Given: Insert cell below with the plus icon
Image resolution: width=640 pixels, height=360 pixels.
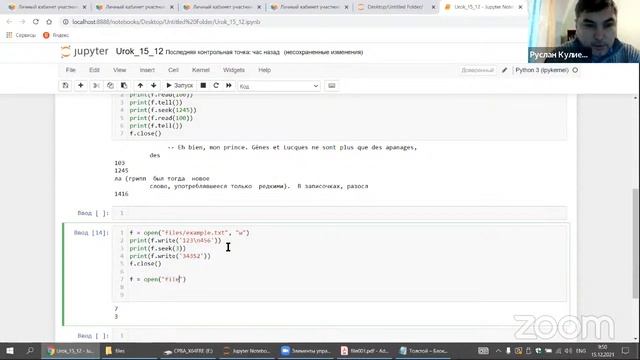Looking at the screenshot, I should pos(80,86).
